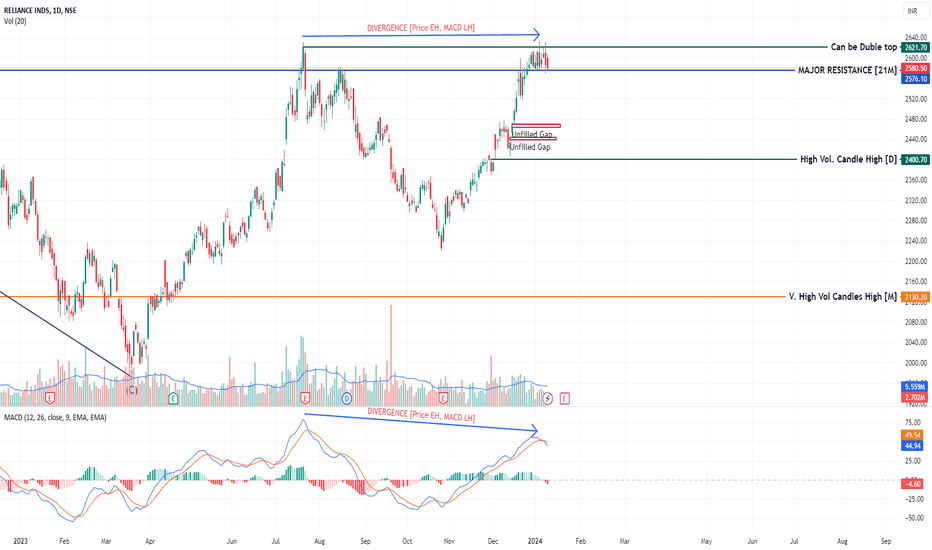
Task: Click the 2130.20 orange price label
Action: 915,297
